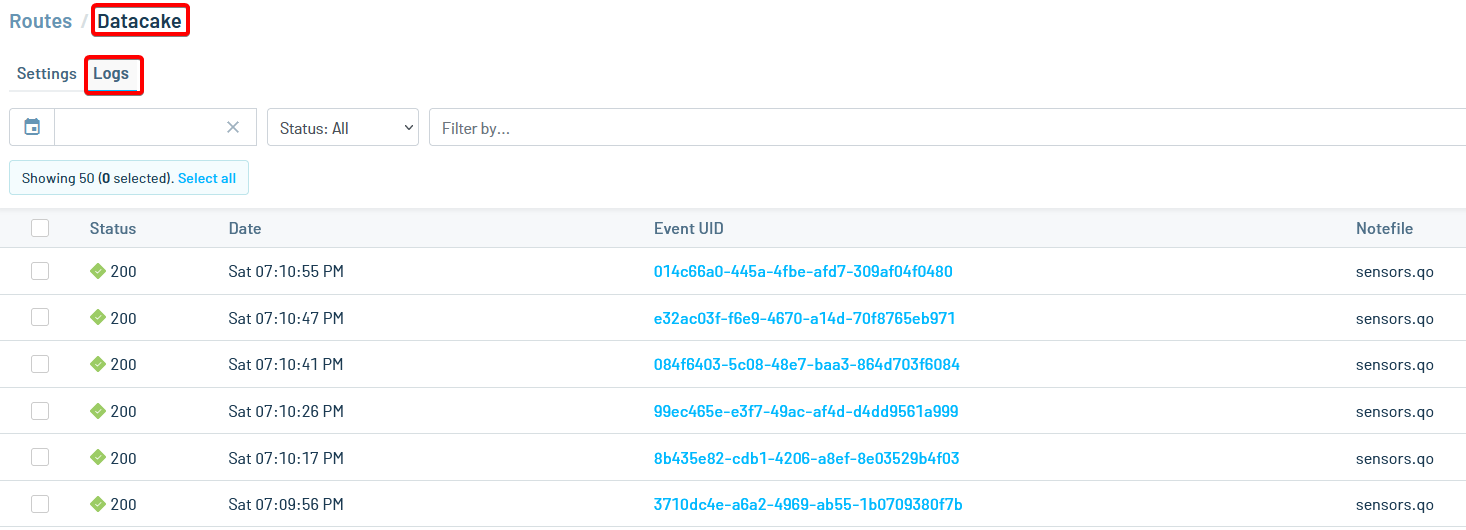This screenshot has height=530, width=1466.
Task: Tick the checkbox for the 07:10:17 PM entry
Action: pyautogui.click(x=40, y=457)
